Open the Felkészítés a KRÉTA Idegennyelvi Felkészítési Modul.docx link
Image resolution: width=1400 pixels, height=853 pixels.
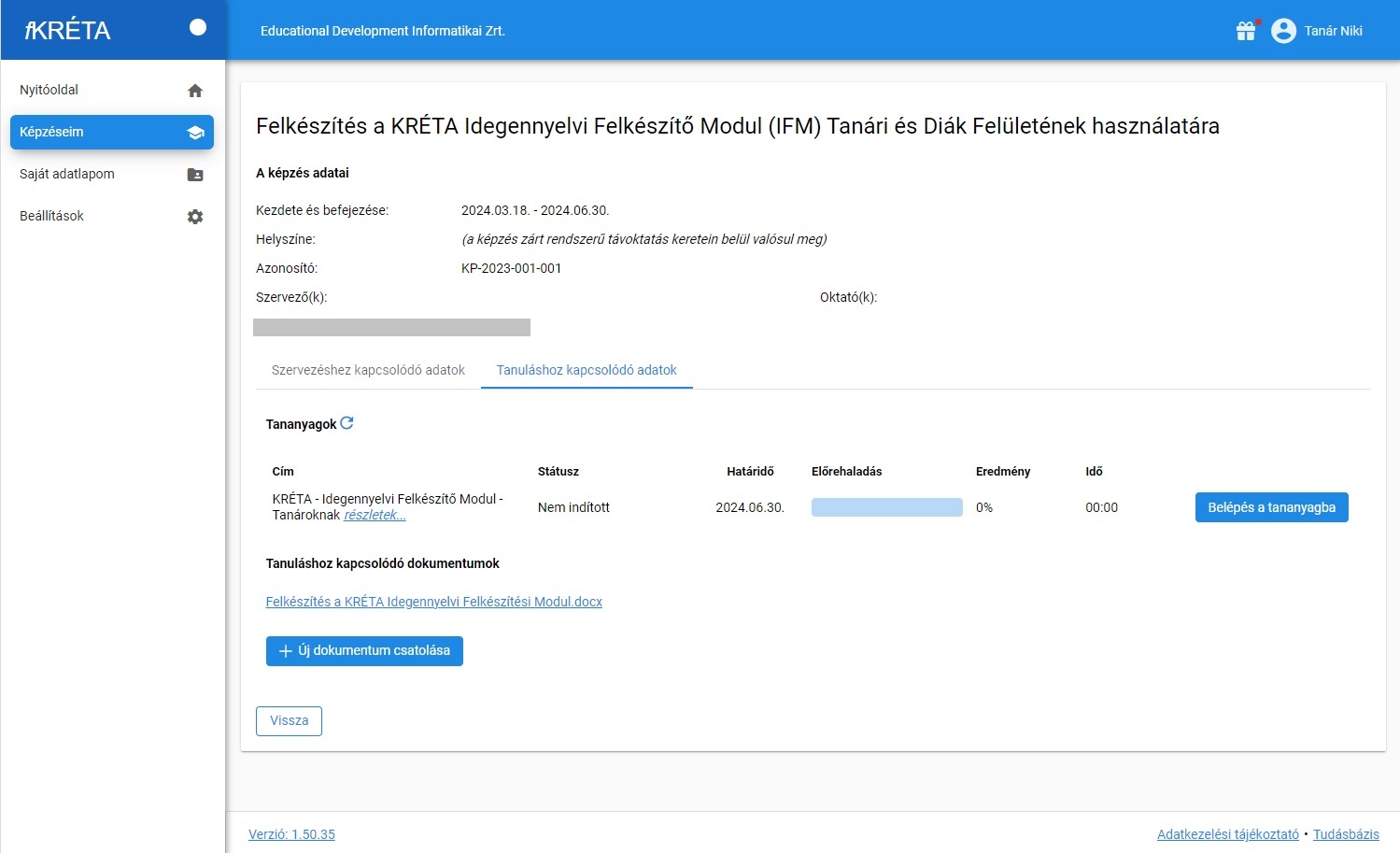click(x=434, y=602)
